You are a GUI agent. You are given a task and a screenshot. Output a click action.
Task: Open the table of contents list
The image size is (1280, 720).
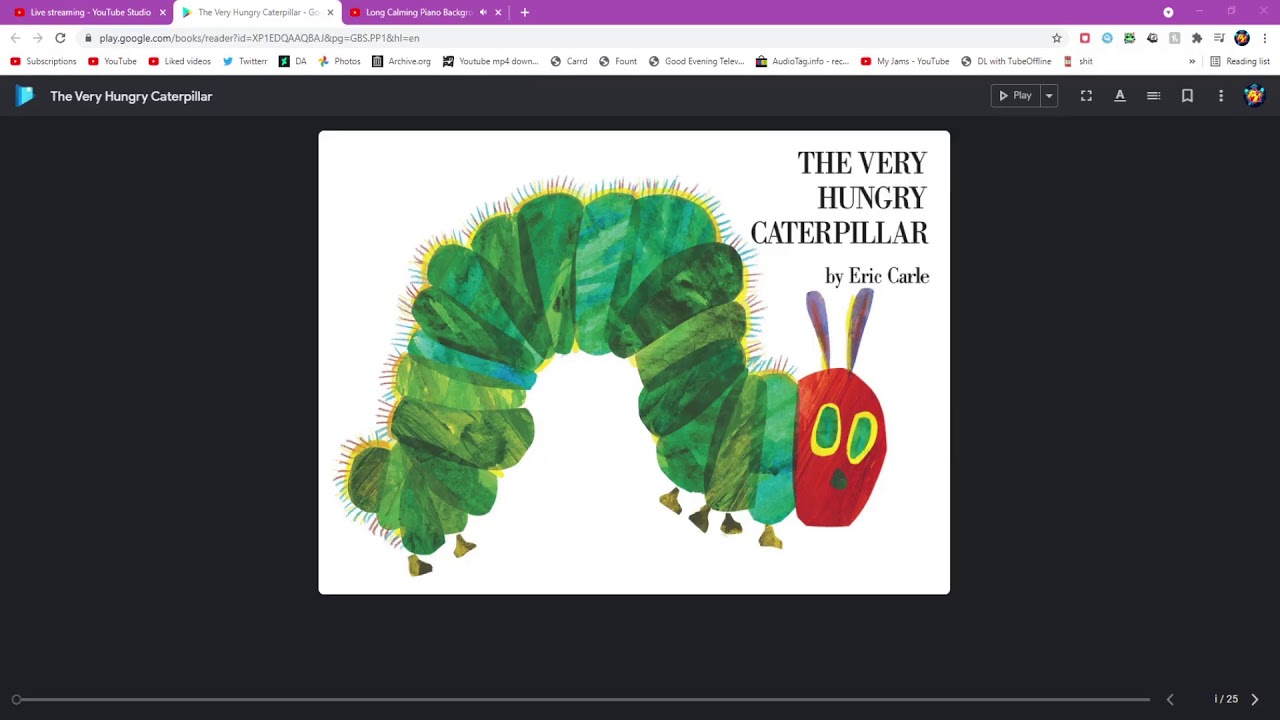point(1153,96)
